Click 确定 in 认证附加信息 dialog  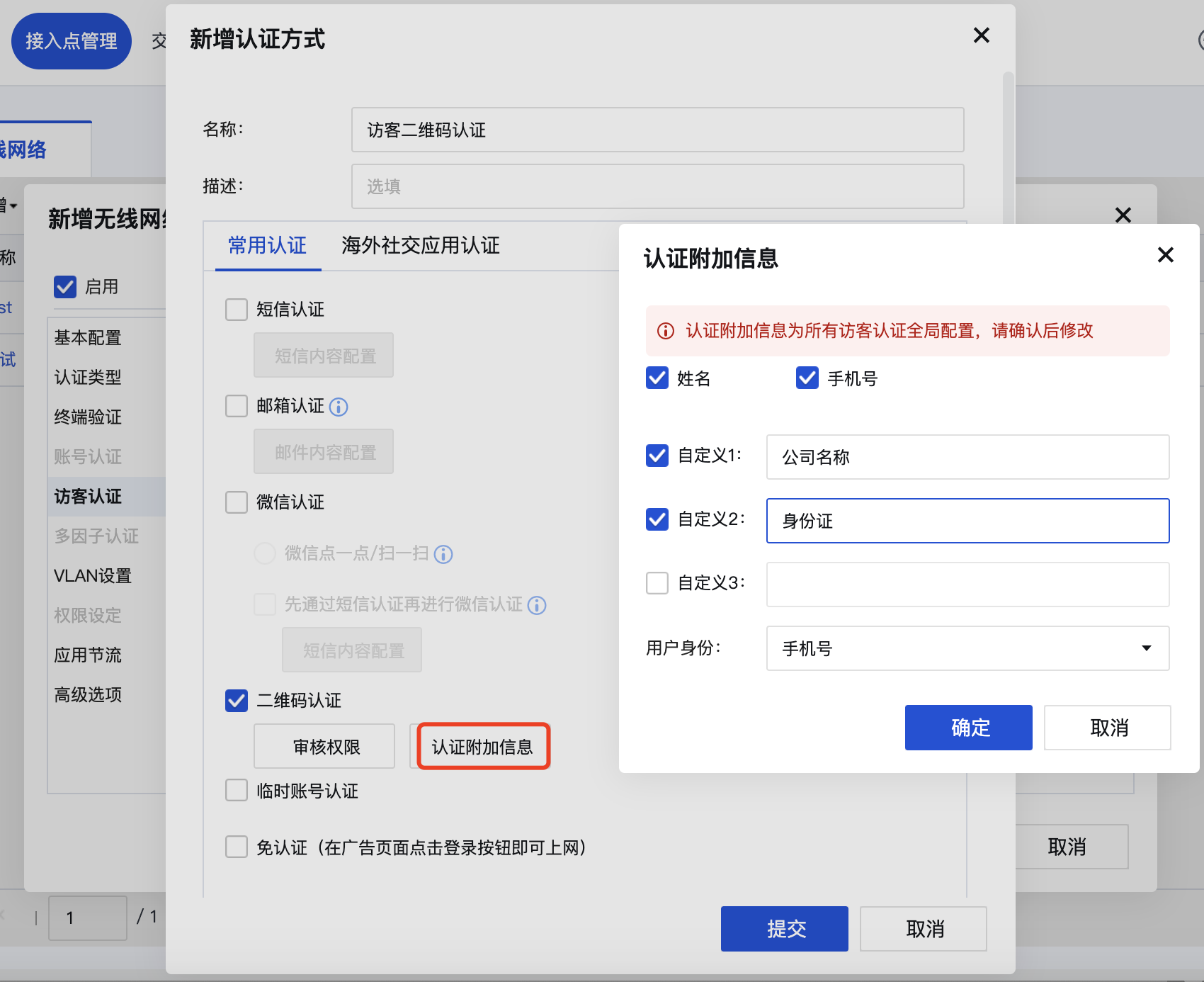click(x=969, y=728)
